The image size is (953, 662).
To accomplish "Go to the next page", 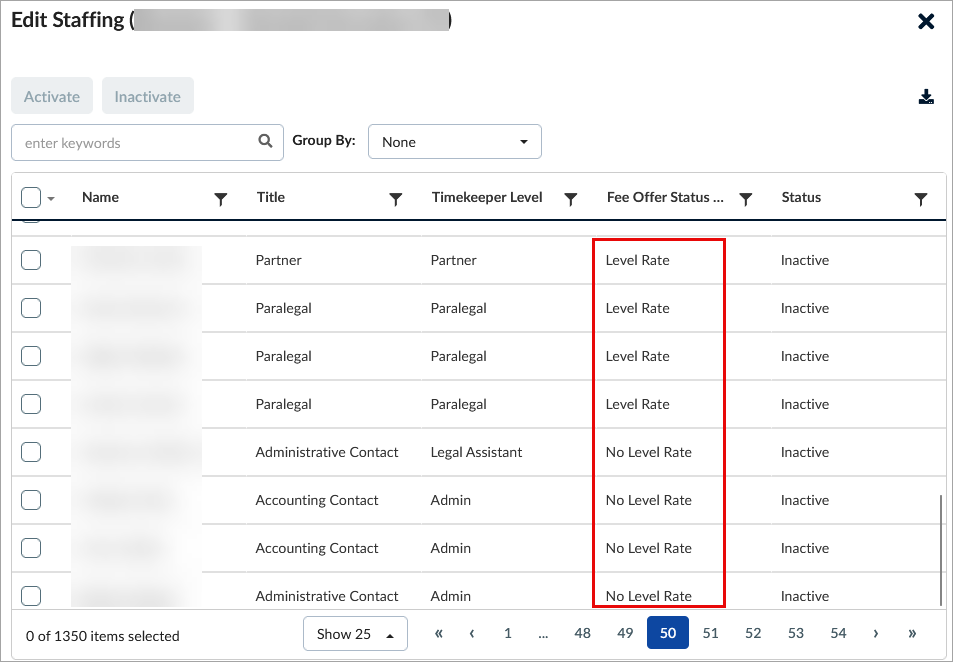I will [x=876, y=633].
